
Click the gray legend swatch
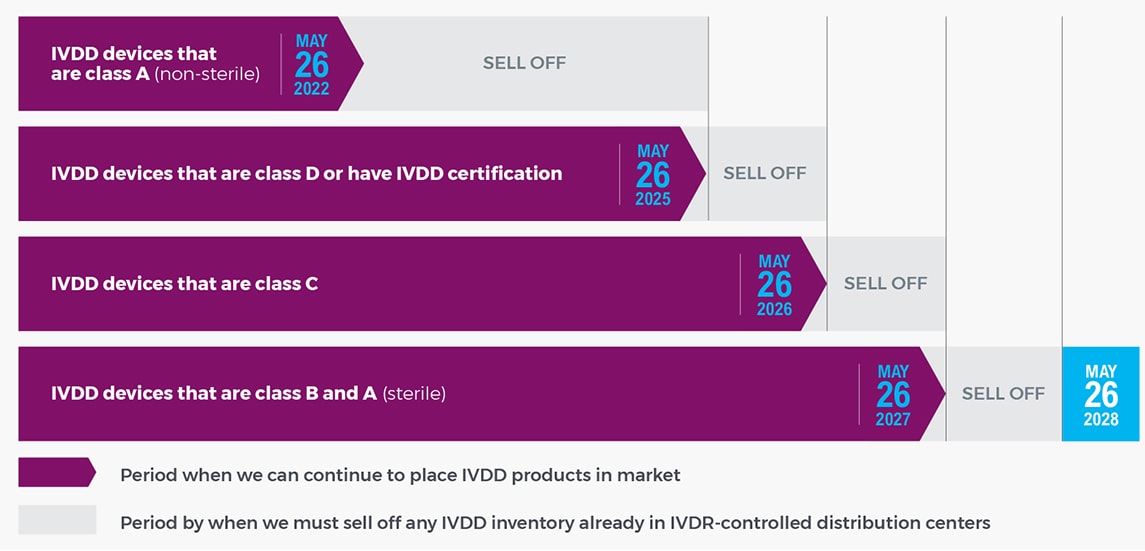tap(56, 521)
